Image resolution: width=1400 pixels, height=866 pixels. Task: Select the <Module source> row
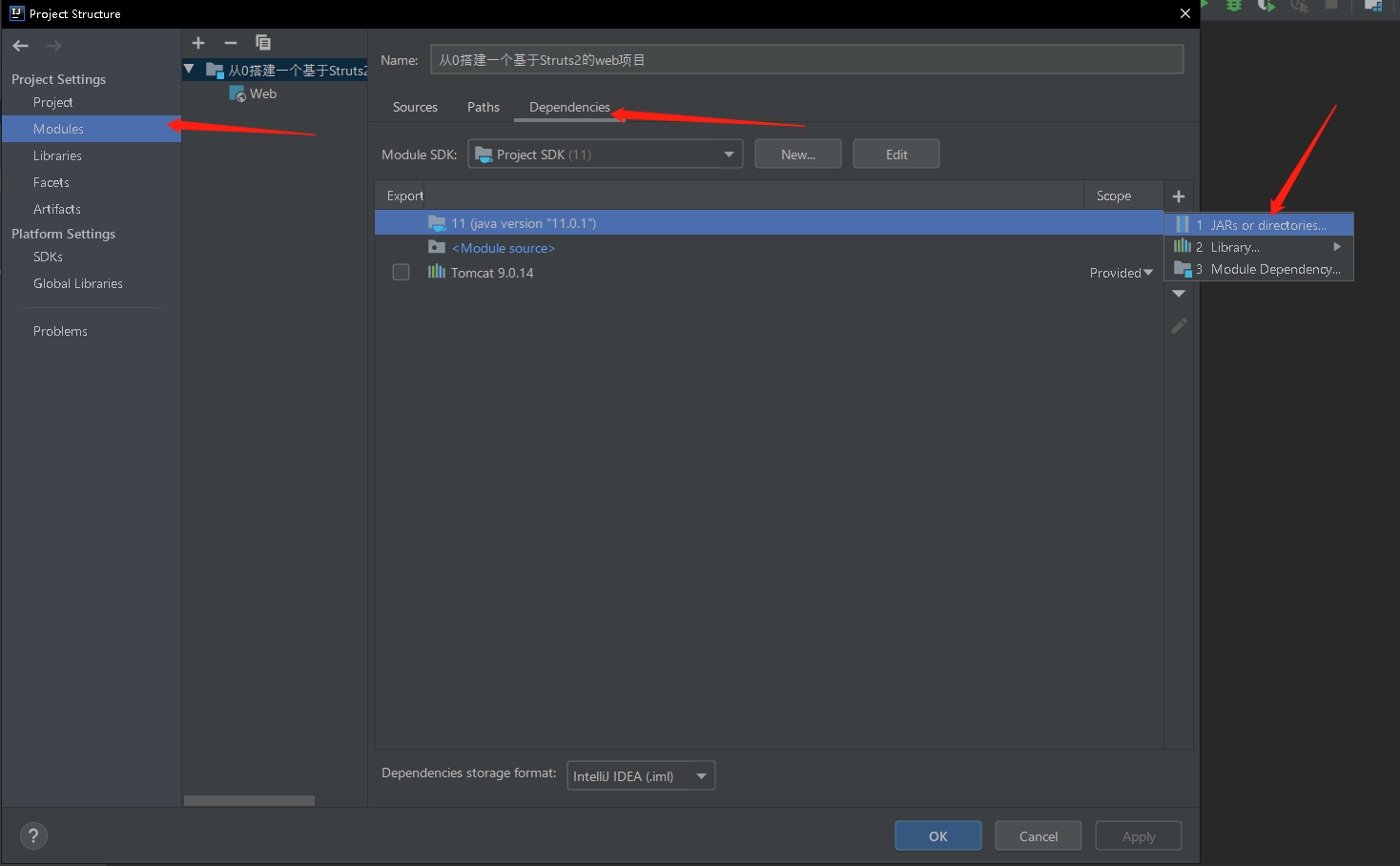coord(769,248)
